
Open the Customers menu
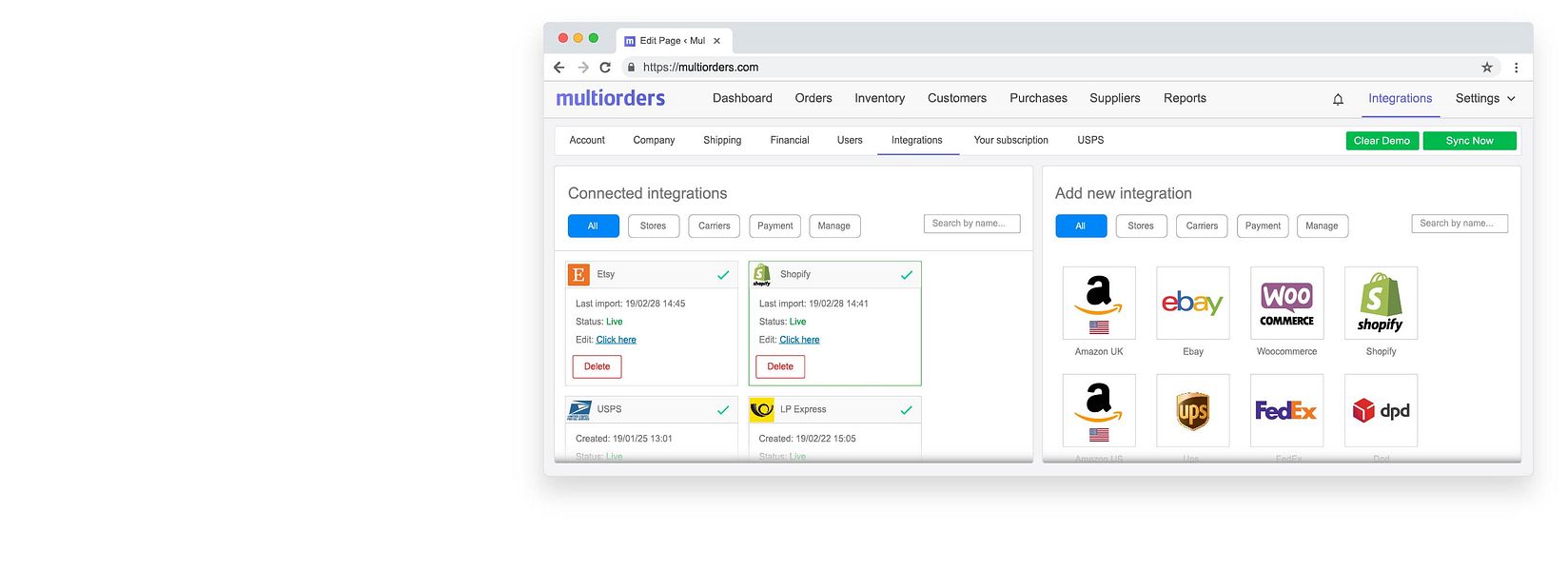coord(957,98)
